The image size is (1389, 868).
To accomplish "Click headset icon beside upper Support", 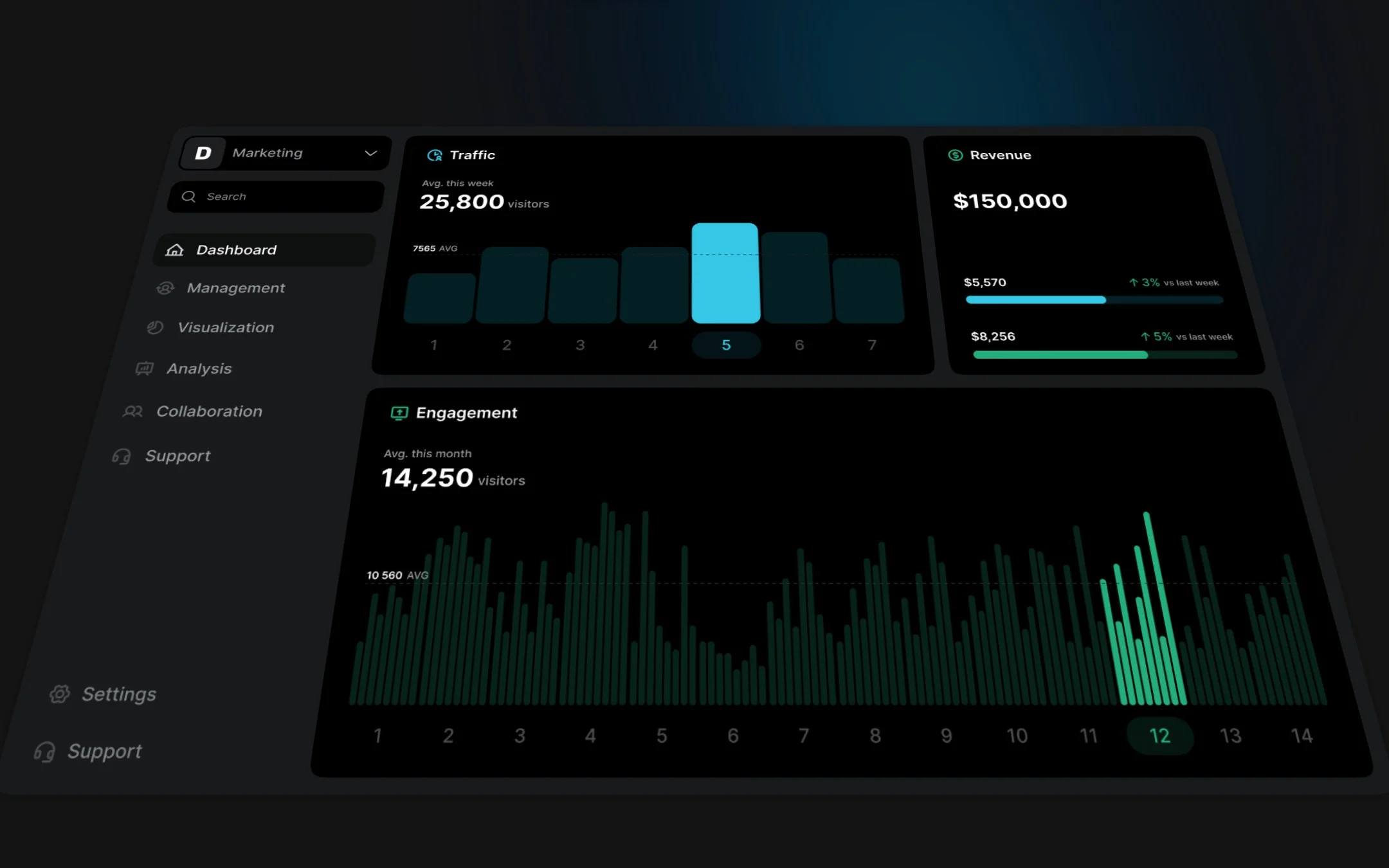I will [121, 457].
